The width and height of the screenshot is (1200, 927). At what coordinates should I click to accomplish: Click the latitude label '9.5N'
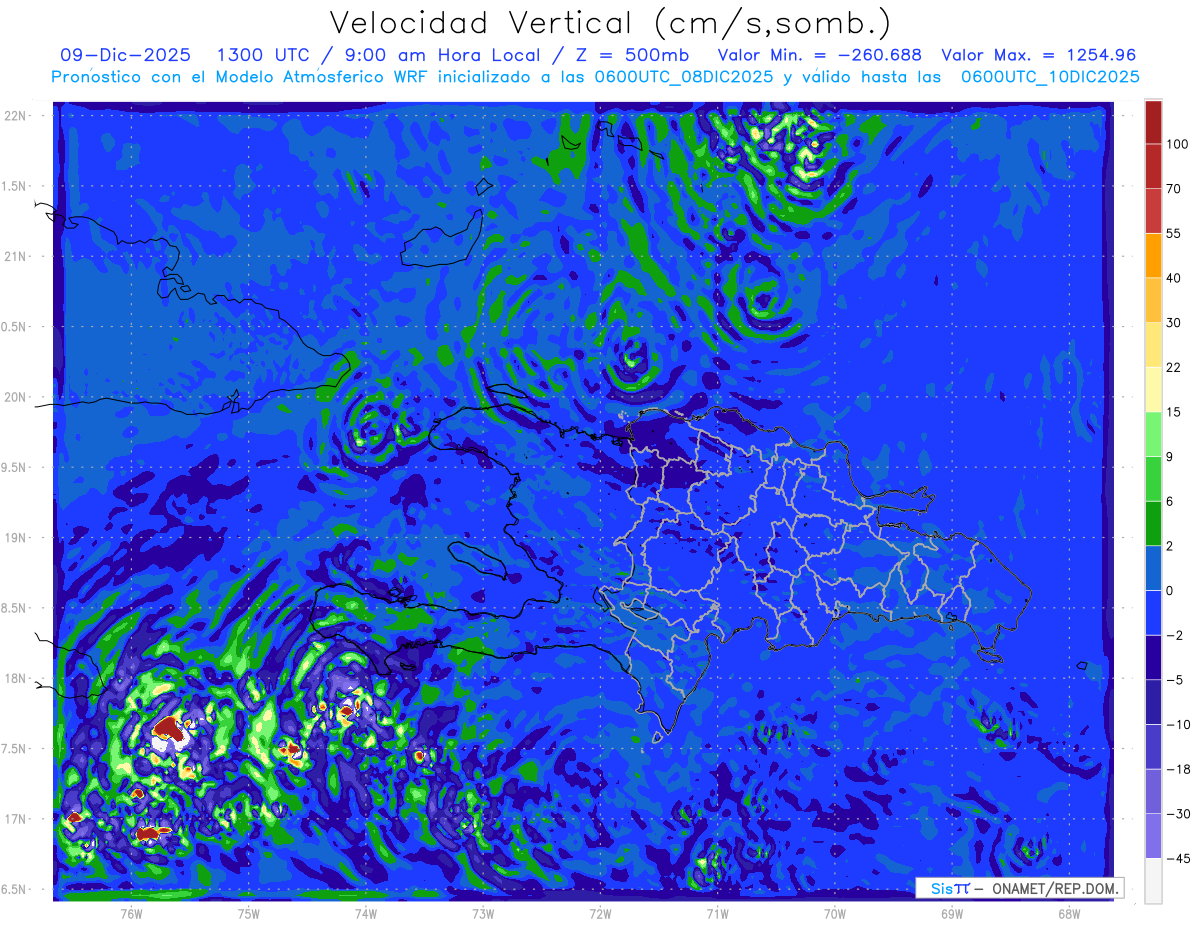15,467
